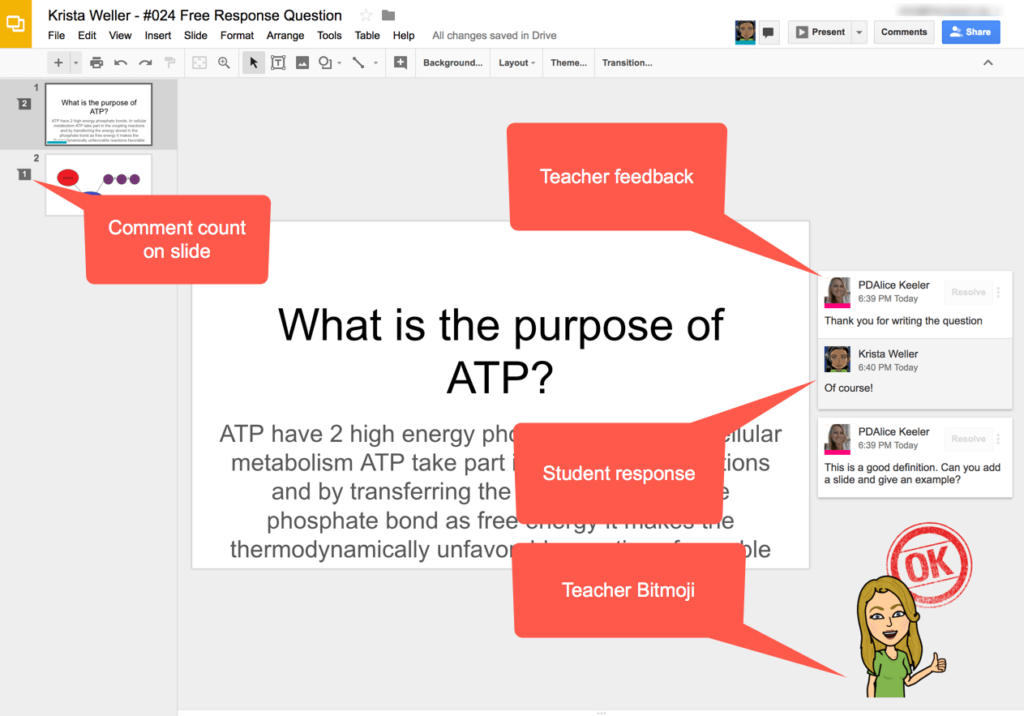Select the text box tool

coord(278,62)
